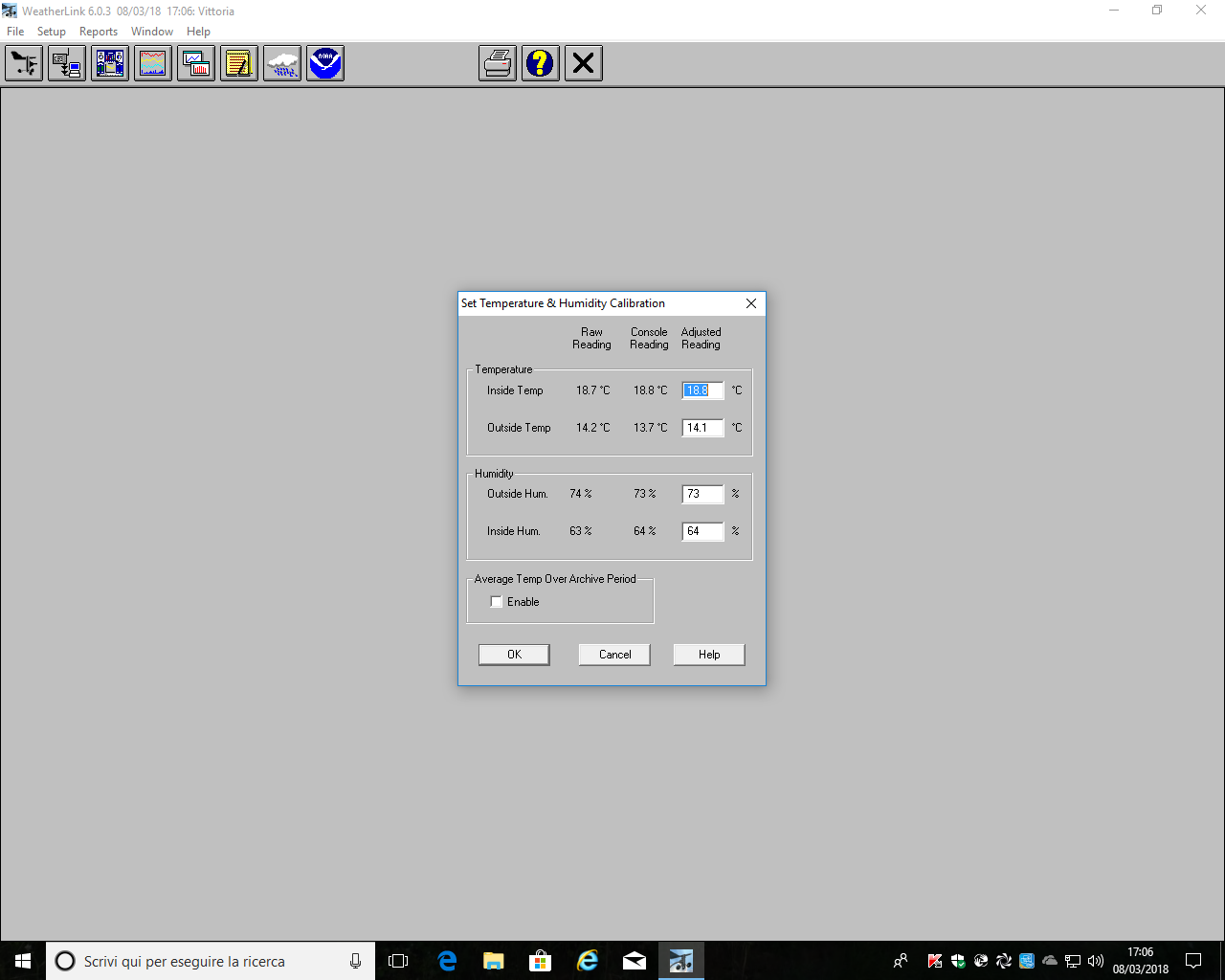Click the Download data toolbar icon
Viewport: 1225px width, 980px height.
point(67,63)
